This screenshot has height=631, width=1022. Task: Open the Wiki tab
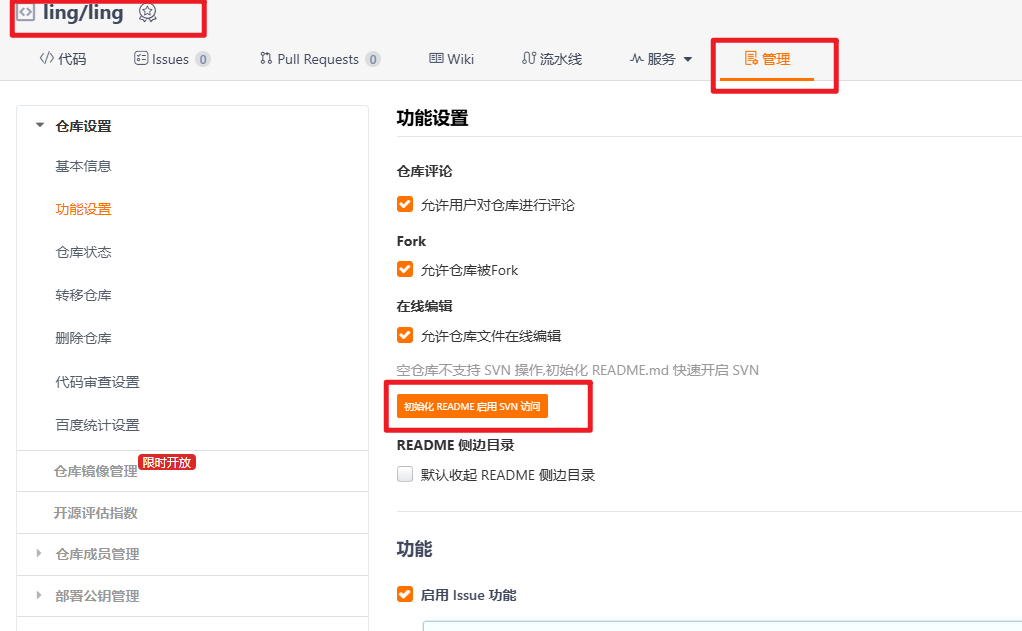pyautogui.click(x=451, y=59)
